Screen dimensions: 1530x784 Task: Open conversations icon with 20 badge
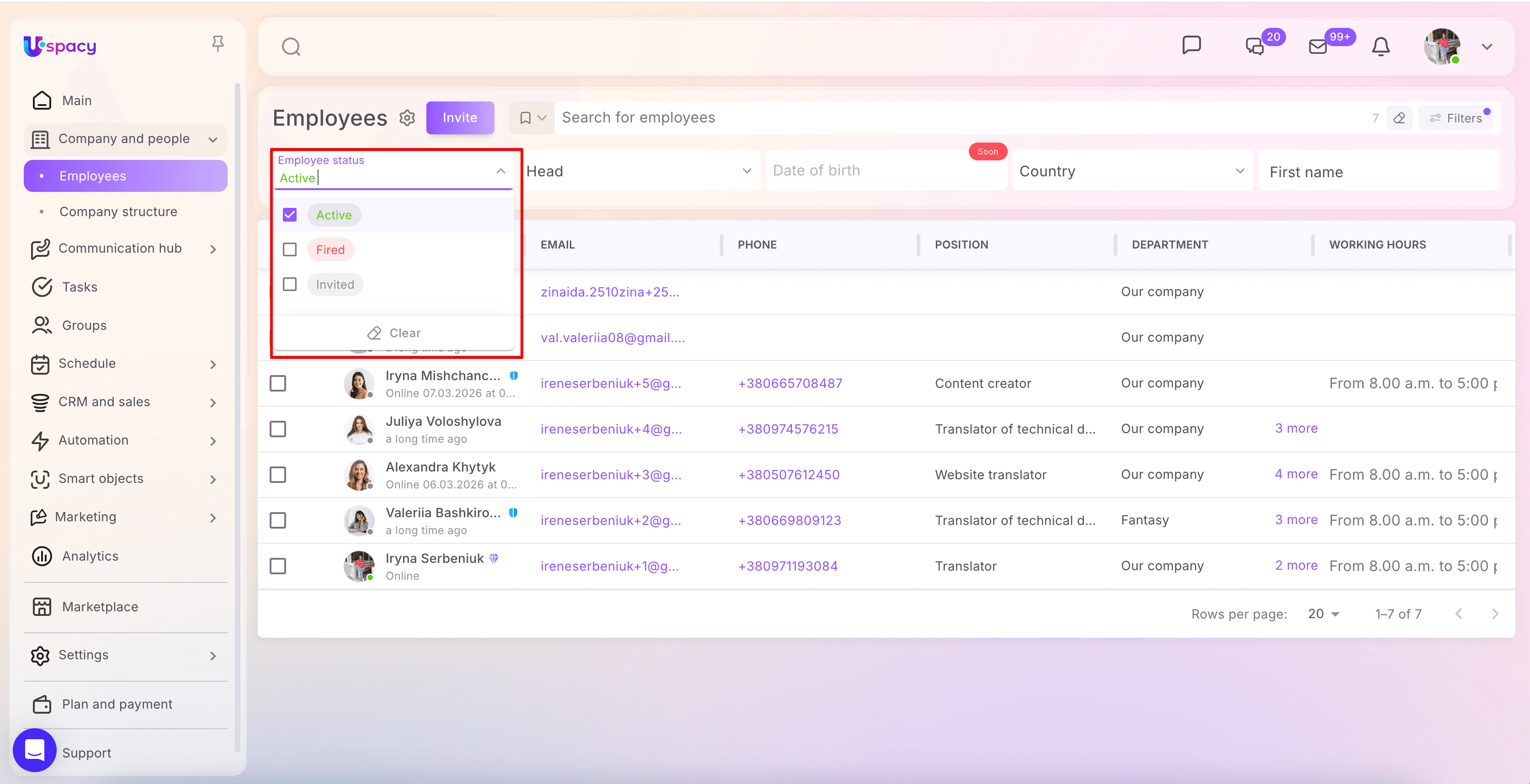point(1255,46)
